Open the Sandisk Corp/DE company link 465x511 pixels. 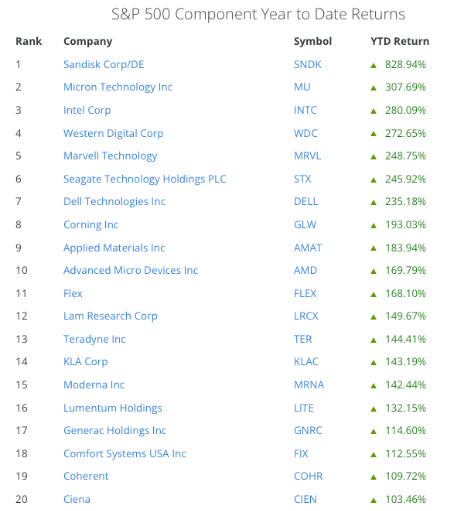tap(104, 64)
